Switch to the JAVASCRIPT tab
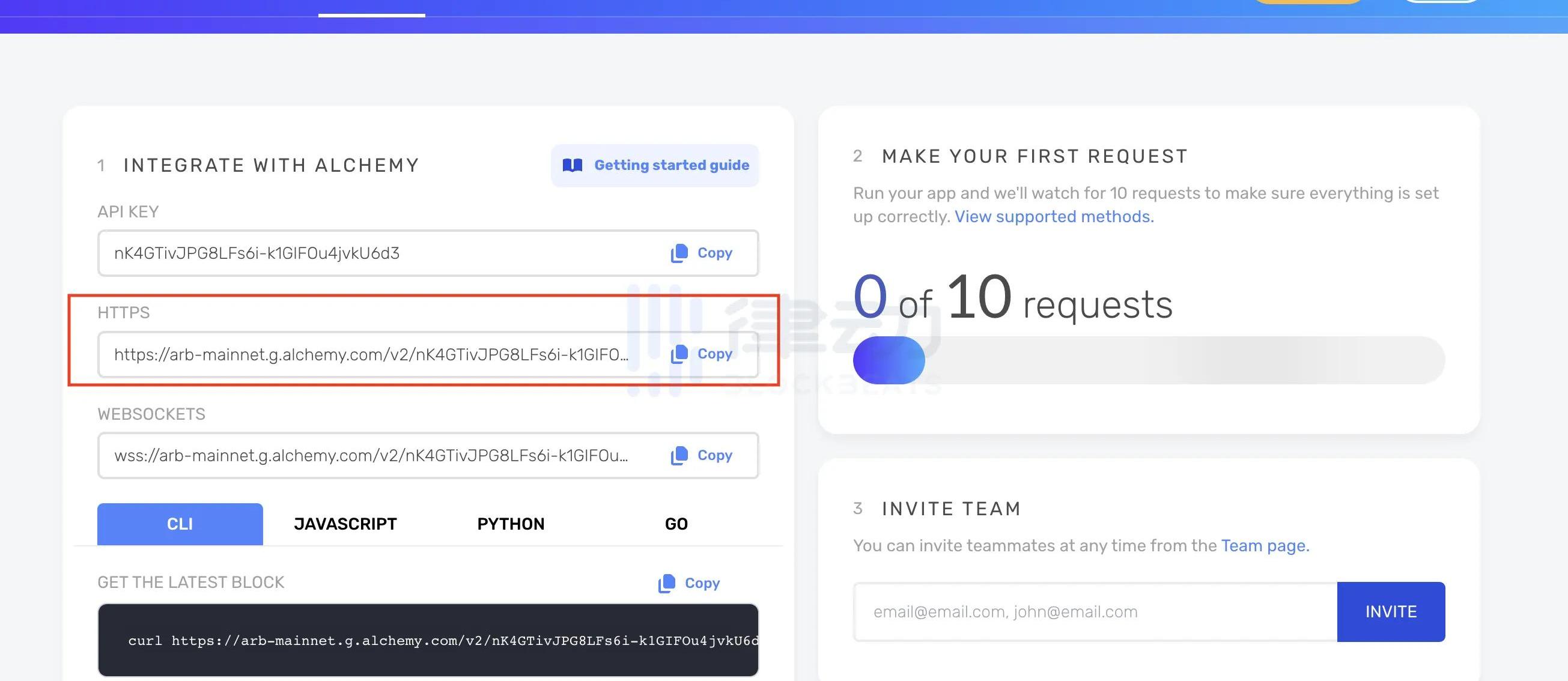This screenshot has height=681, width=1568. 345,524
